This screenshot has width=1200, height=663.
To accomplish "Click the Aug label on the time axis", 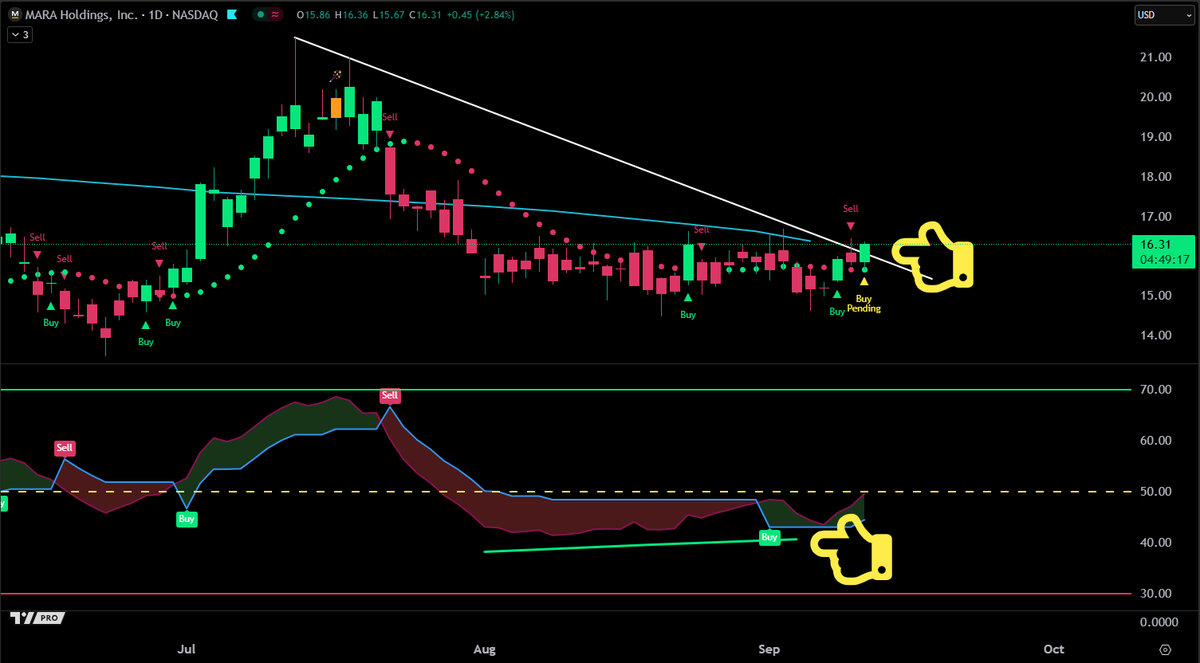I will pyautogui.click(x=485, y=648).
